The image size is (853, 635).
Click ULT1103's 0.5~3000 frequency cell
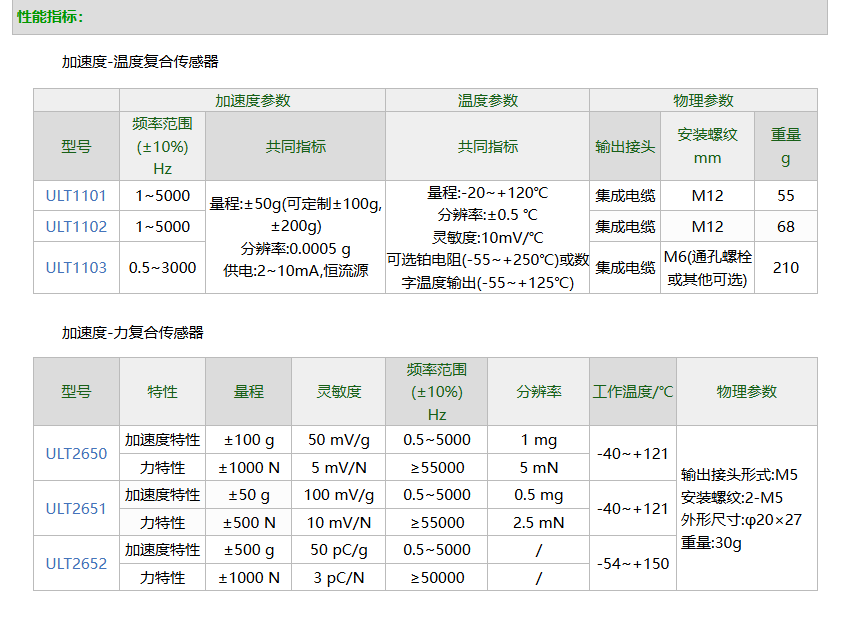click(162, 268)
